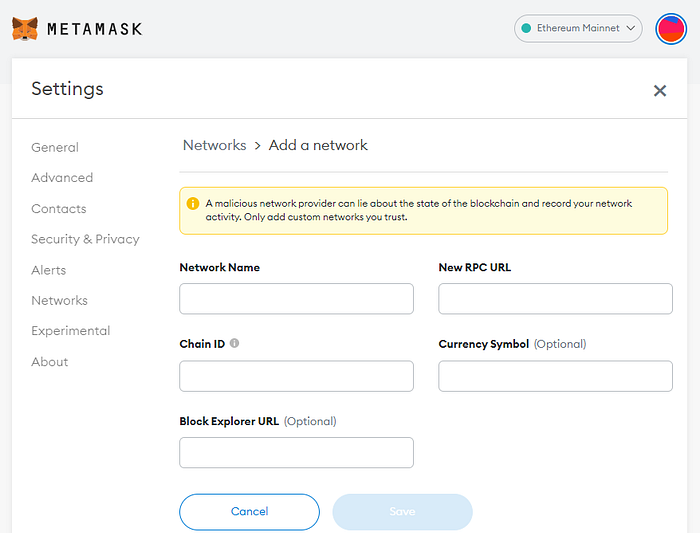700x533 pixels.
Task: Click the Networks breadcrumb link
Action: (214, 145)
